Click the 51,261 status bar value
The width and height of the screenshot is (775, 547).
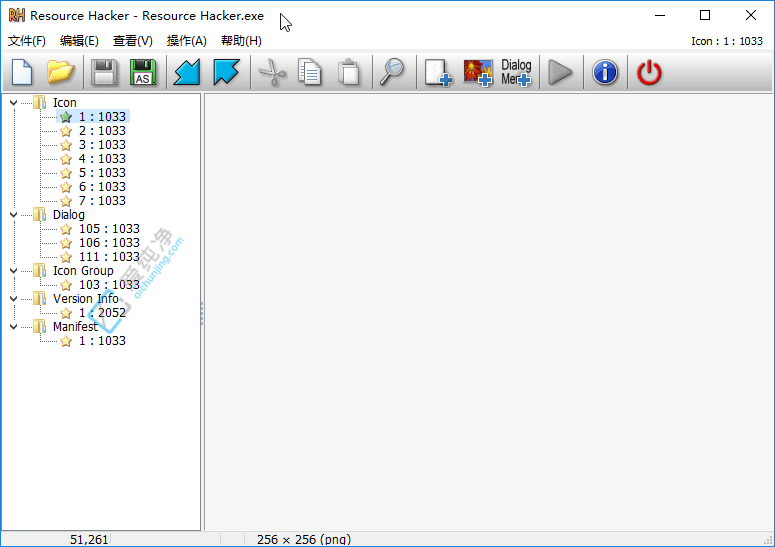pyautogui.click(x=89, y=540)
